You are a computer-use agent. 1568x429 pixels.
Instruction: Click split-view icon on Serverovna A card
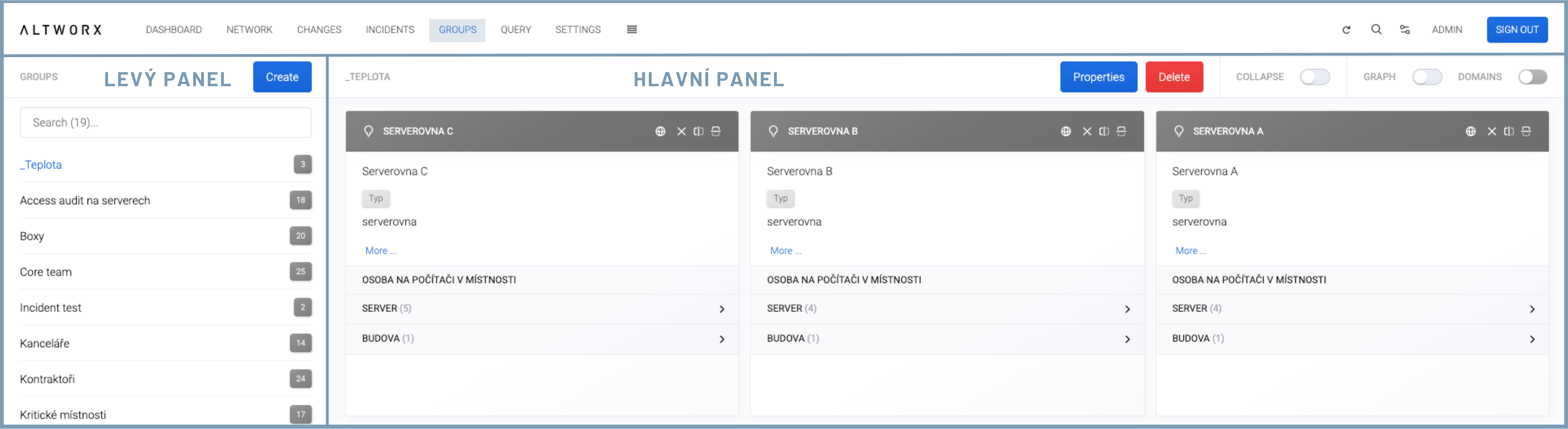pyautogui.click(x=1508, y=131)
